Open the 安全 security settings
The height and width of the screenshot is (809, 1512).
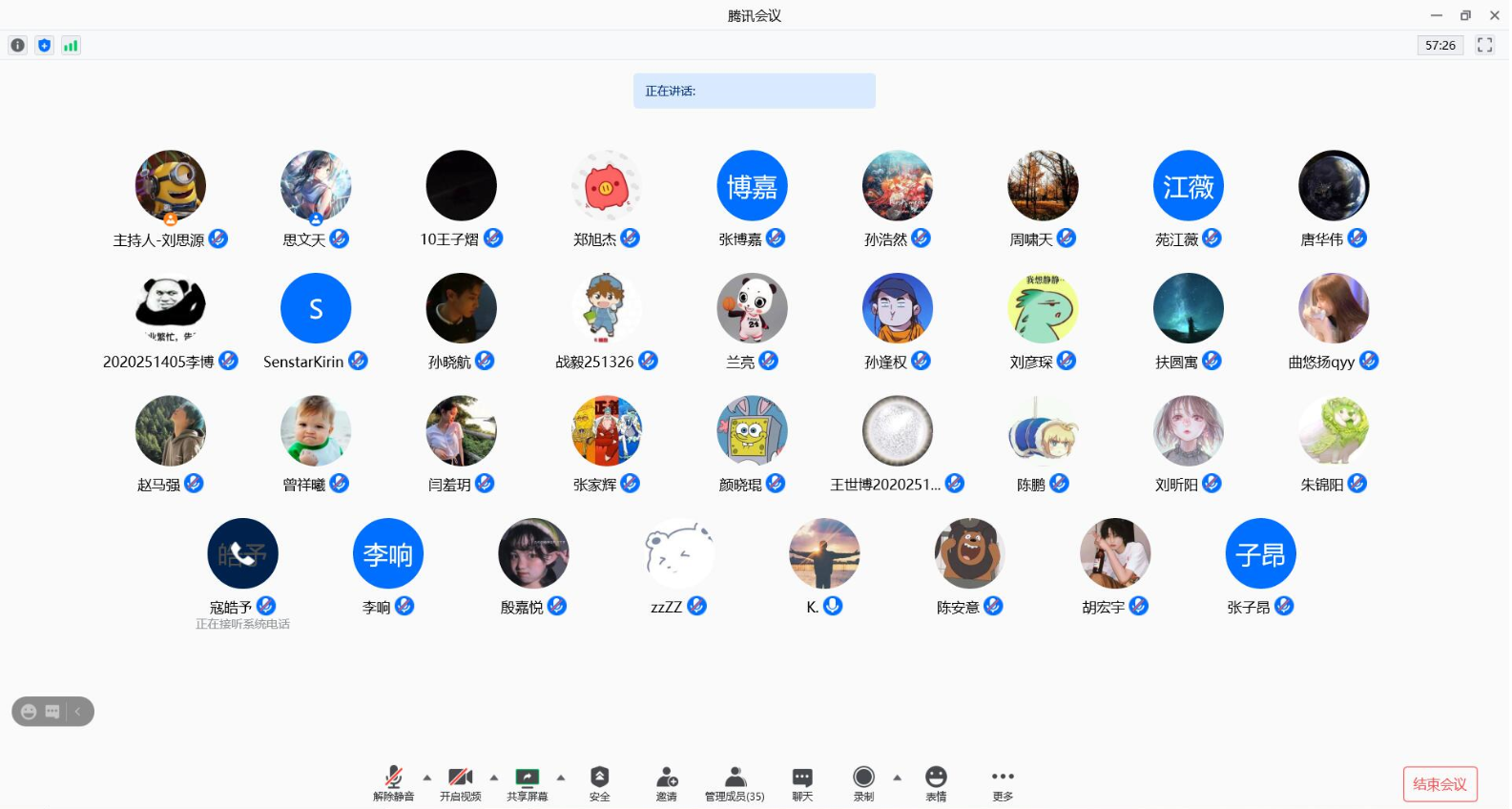[x=599, y=783]
